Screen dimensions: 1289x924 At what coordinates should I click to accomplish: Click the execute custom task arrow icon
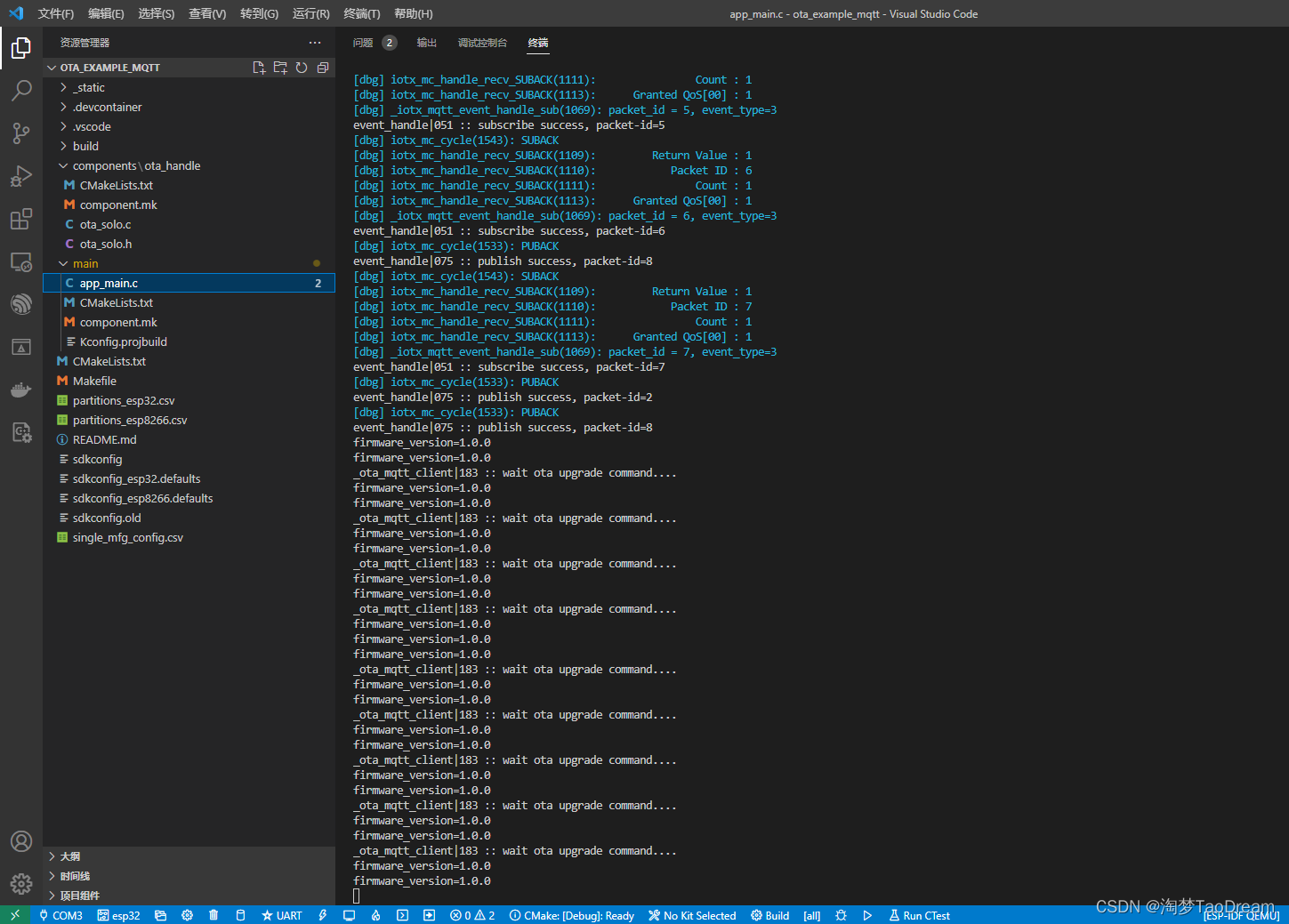tap(429, 915)
